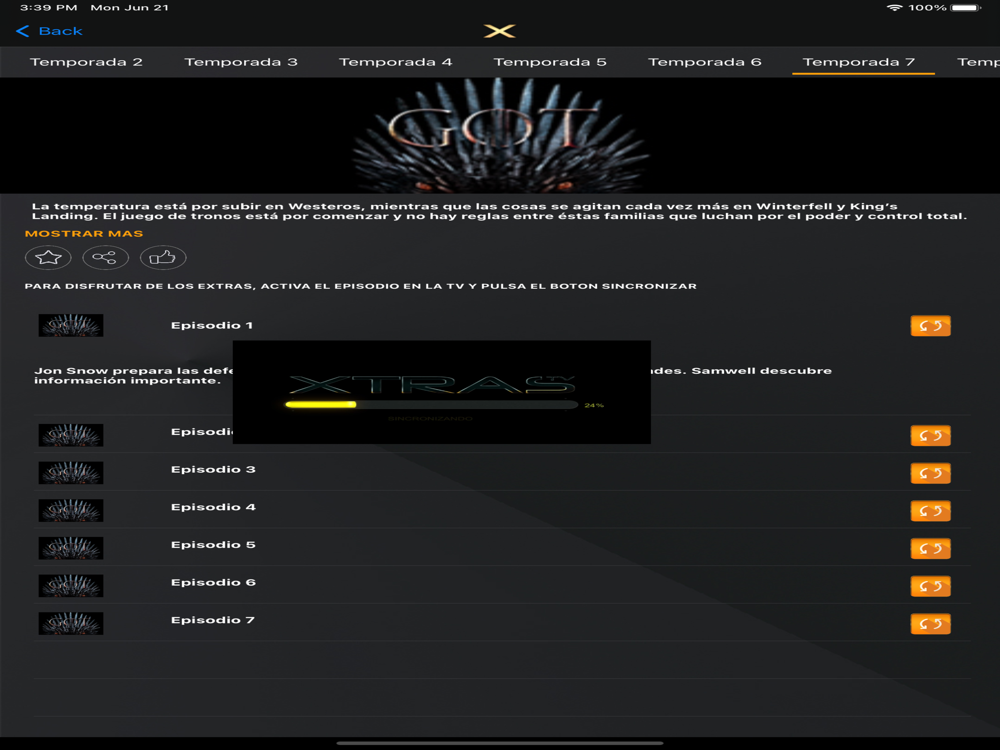Tap the share icon button

click(105, 258)
